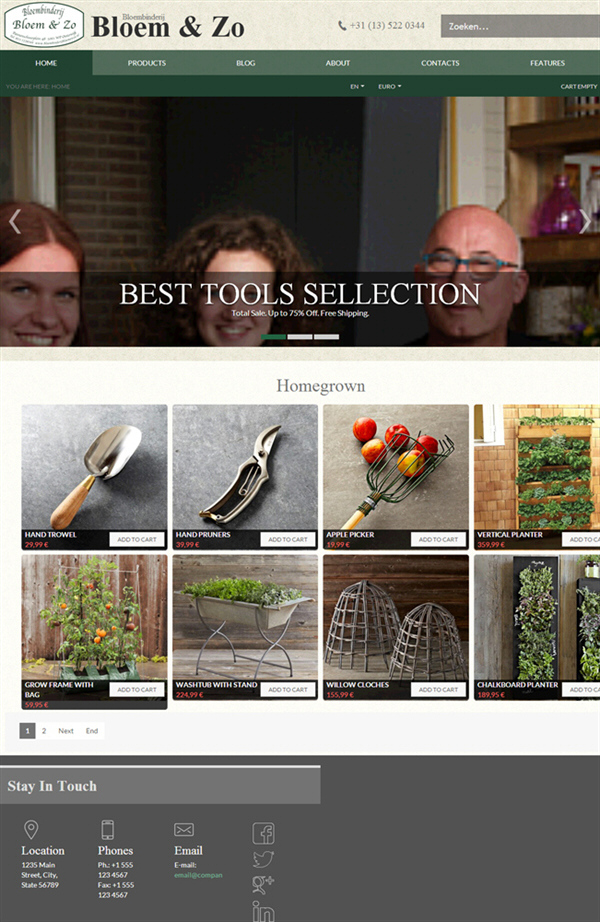
Task: Open the CART EMPTY dropdown
Action: [x=579, y=86]
